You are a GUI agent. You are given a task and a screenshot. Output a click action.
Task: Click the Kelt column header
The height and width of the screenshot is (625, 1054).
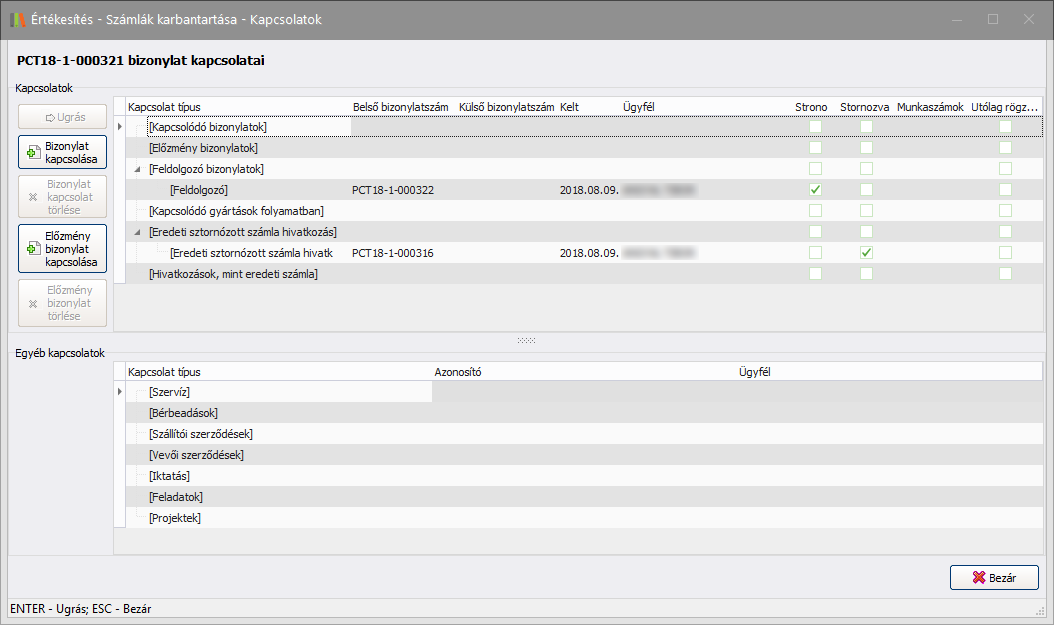click(x=570, y=107)
